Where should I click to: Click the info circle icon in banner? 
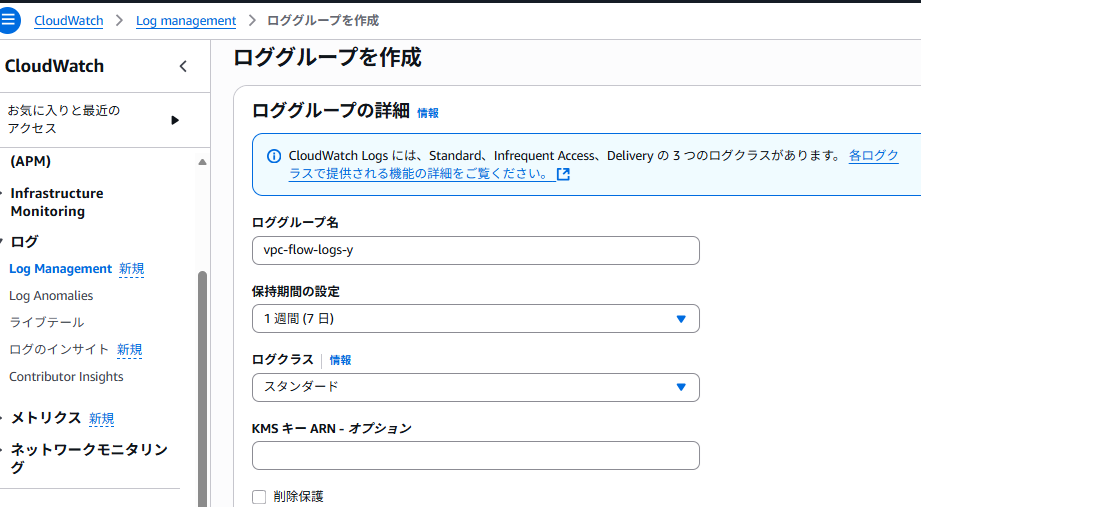pos(274,156)
